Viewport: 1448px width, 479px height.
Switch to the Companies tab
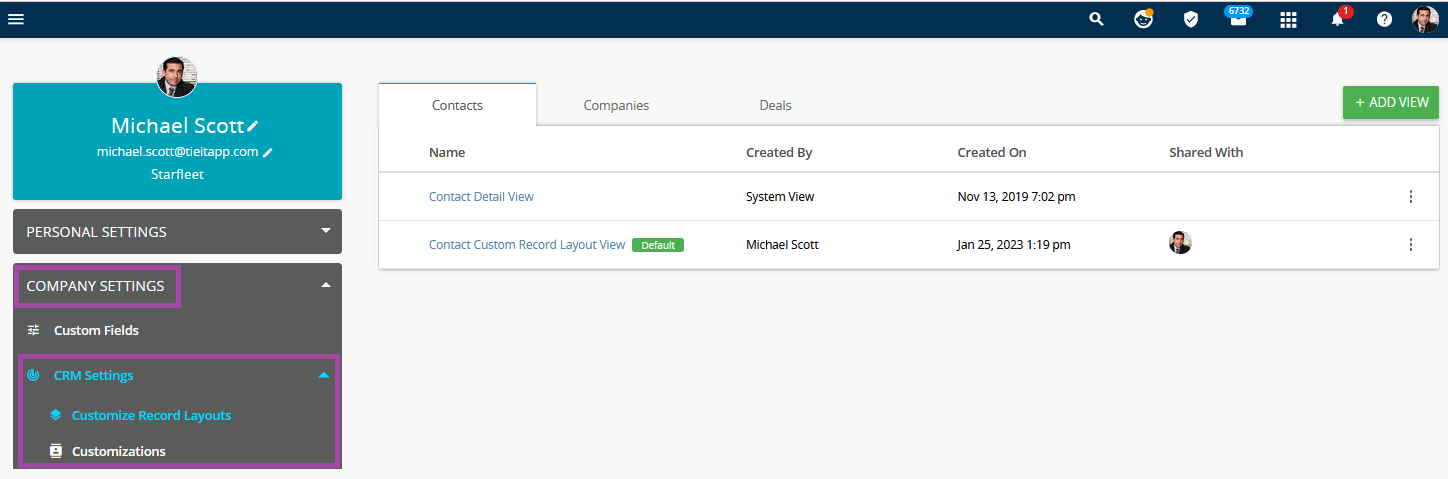(x=616, y=105)
